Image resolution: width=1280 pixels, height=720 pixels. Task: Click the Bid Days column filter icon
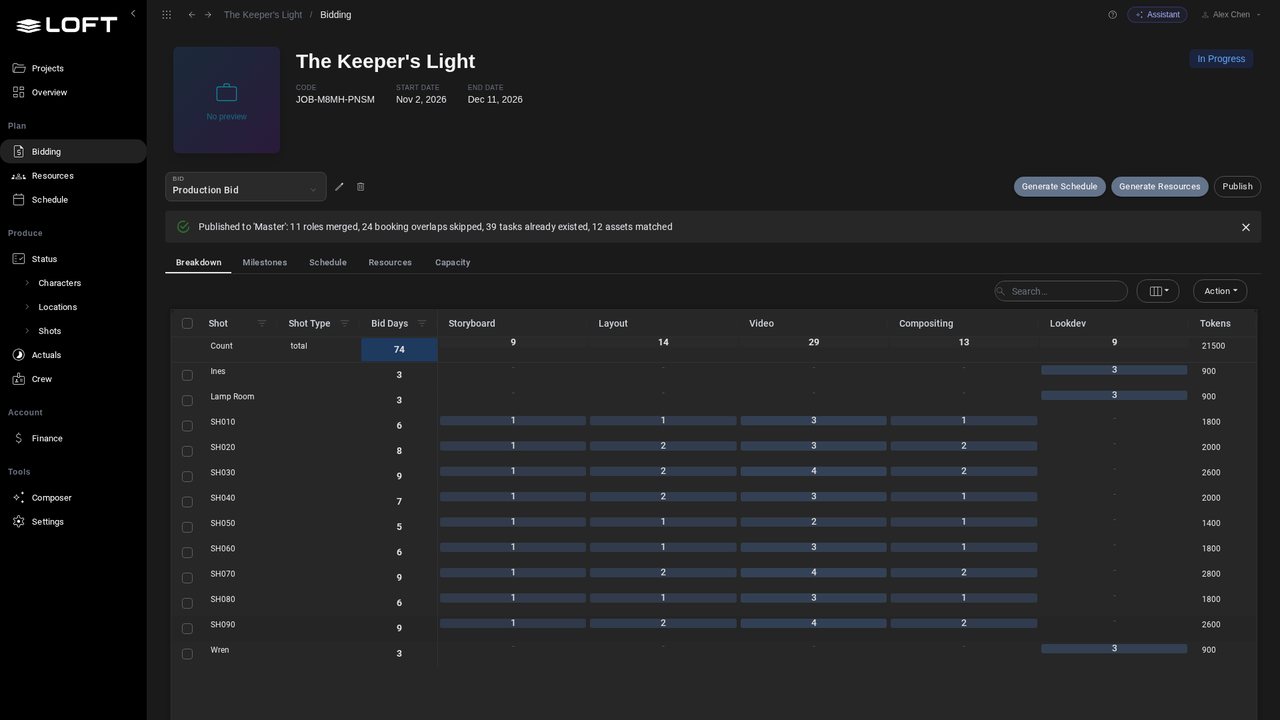tap(422, 323)
